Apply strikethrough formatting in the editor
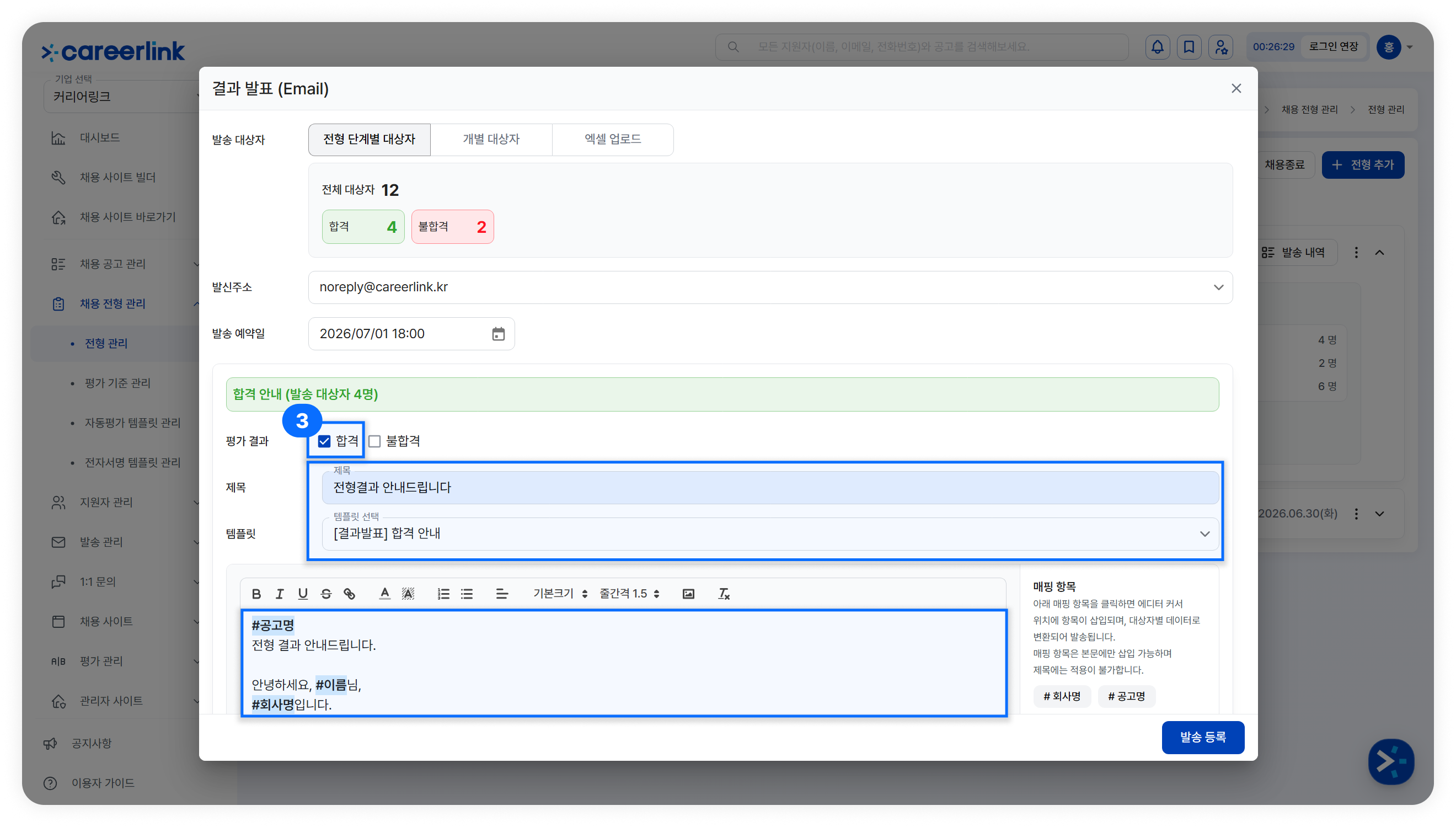Screen dimensions: 1456x827 pyautogui.click(x=326, y=594)
